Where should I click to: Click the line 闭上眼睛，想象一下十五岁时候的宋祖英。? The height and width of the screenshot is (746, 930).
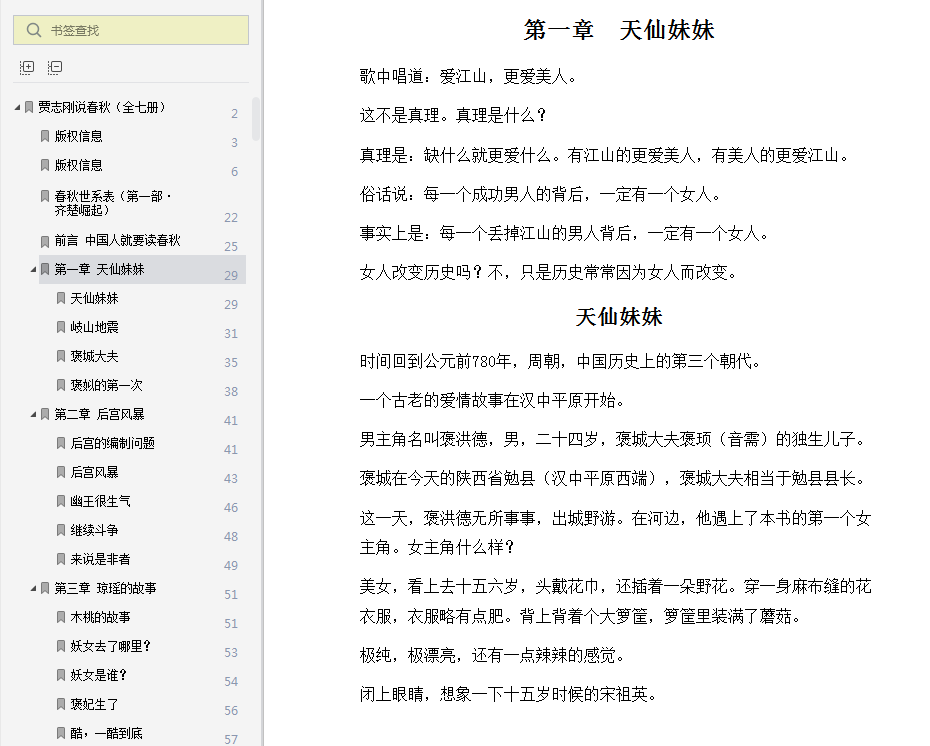[508, 694]
